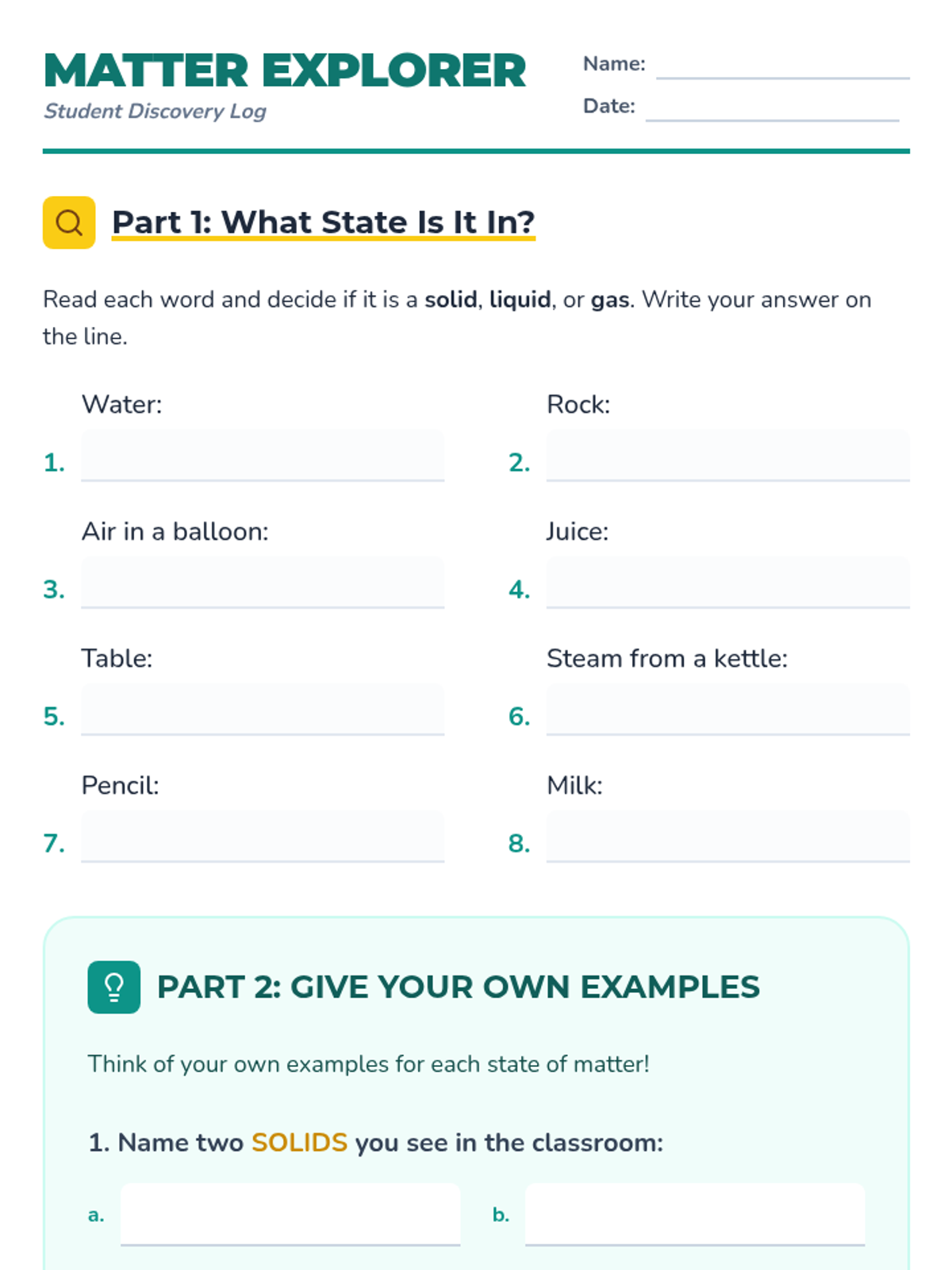Click the Part 1: What State Is It In? heading
952x1270 pixels.
323,222
